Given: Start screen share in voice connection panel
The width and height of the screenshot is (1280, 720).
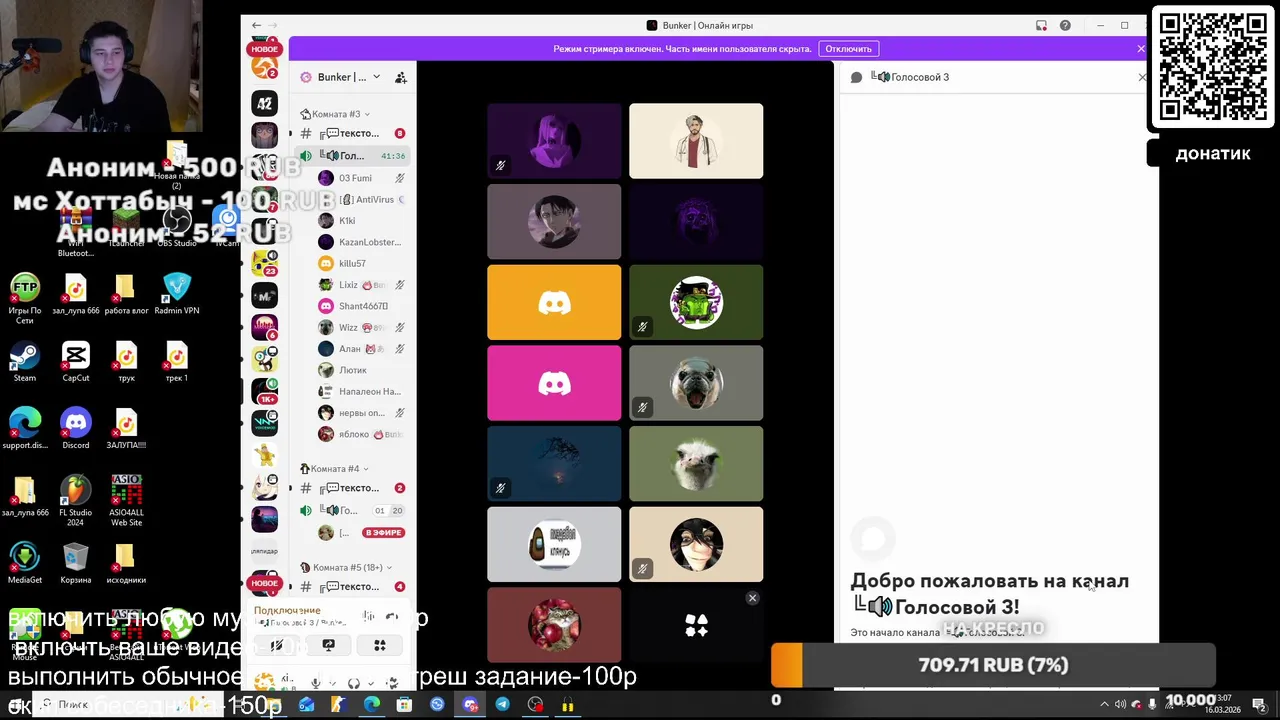Looking at the screenshot, I should [328, 646].
